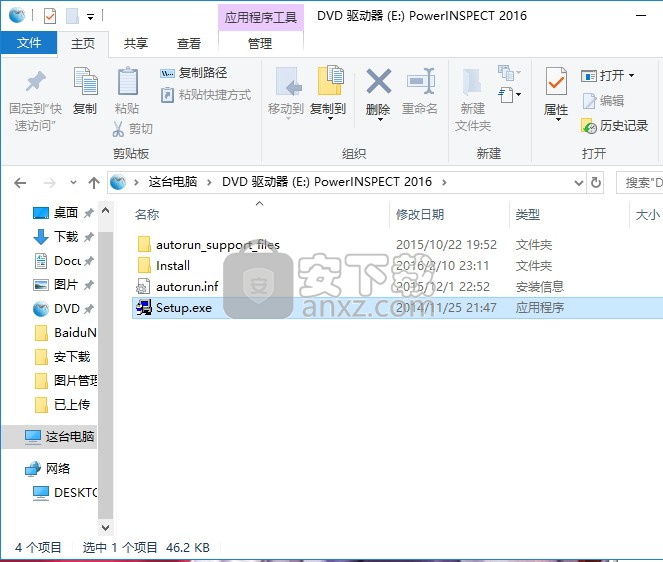
Task: Switch to the Home (主页) tab
Action: [x=82, y=43]
